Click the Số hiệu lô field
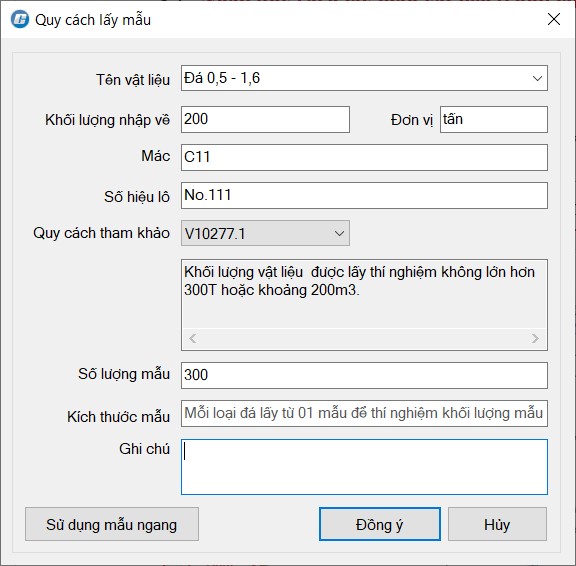Image resolution: width=576 pixels, height=566 pixels. [x=364, y=195]
